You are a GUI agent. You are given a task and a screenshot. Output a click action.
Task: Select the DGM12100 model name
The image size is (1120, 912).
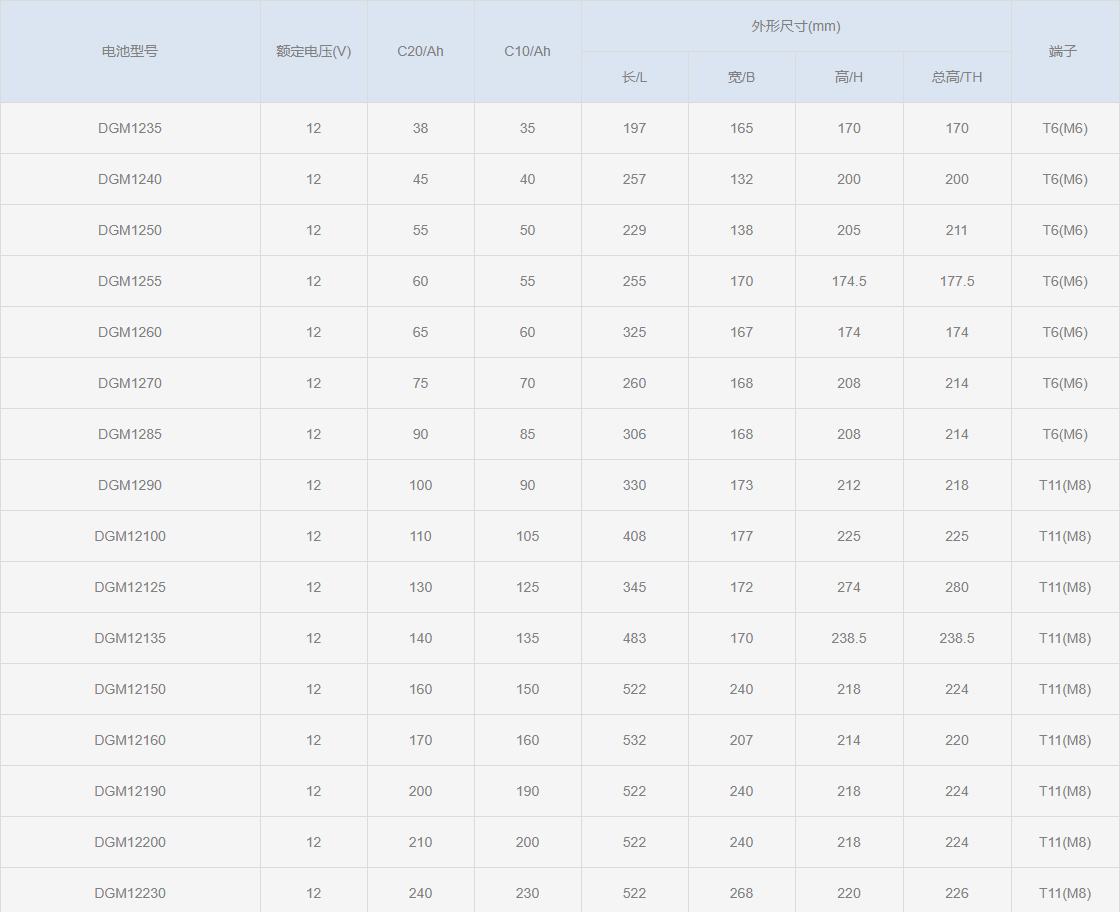coord(130,536)
